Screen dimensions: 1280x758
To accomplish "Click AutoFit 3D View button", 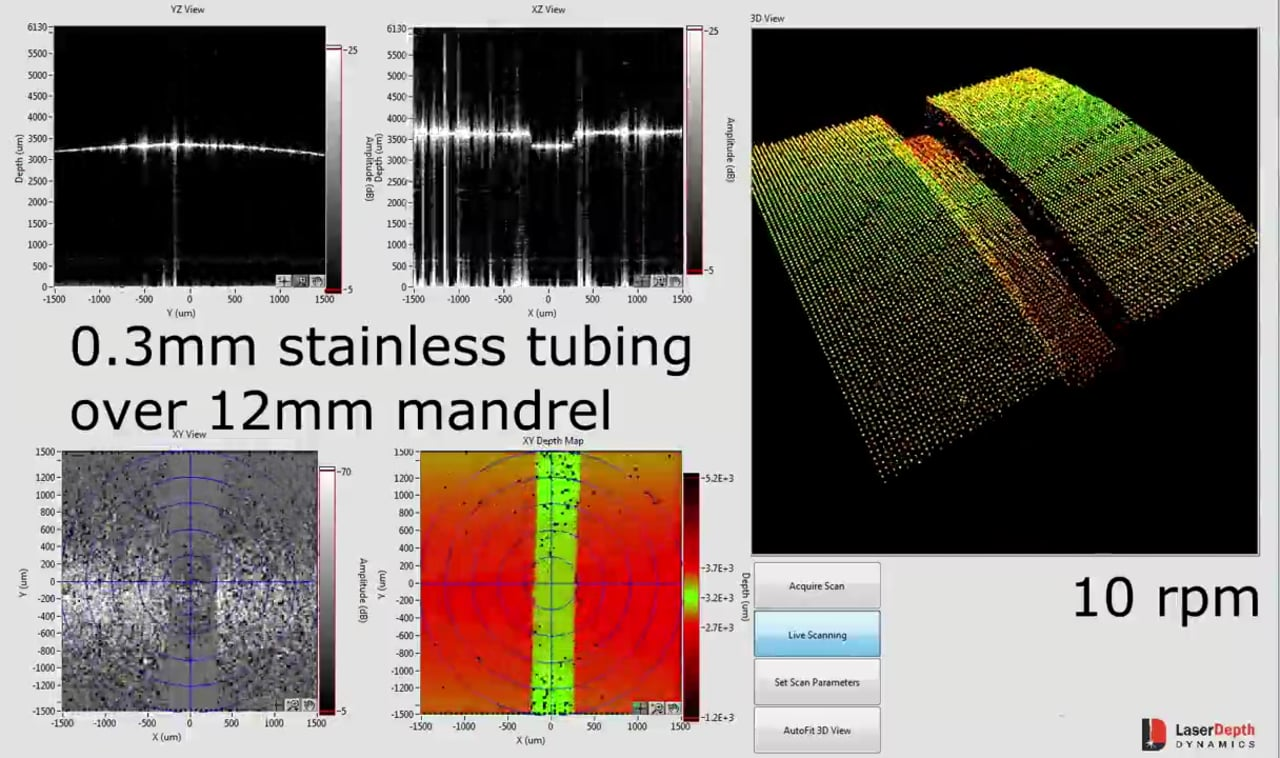I will pos(817,730).
